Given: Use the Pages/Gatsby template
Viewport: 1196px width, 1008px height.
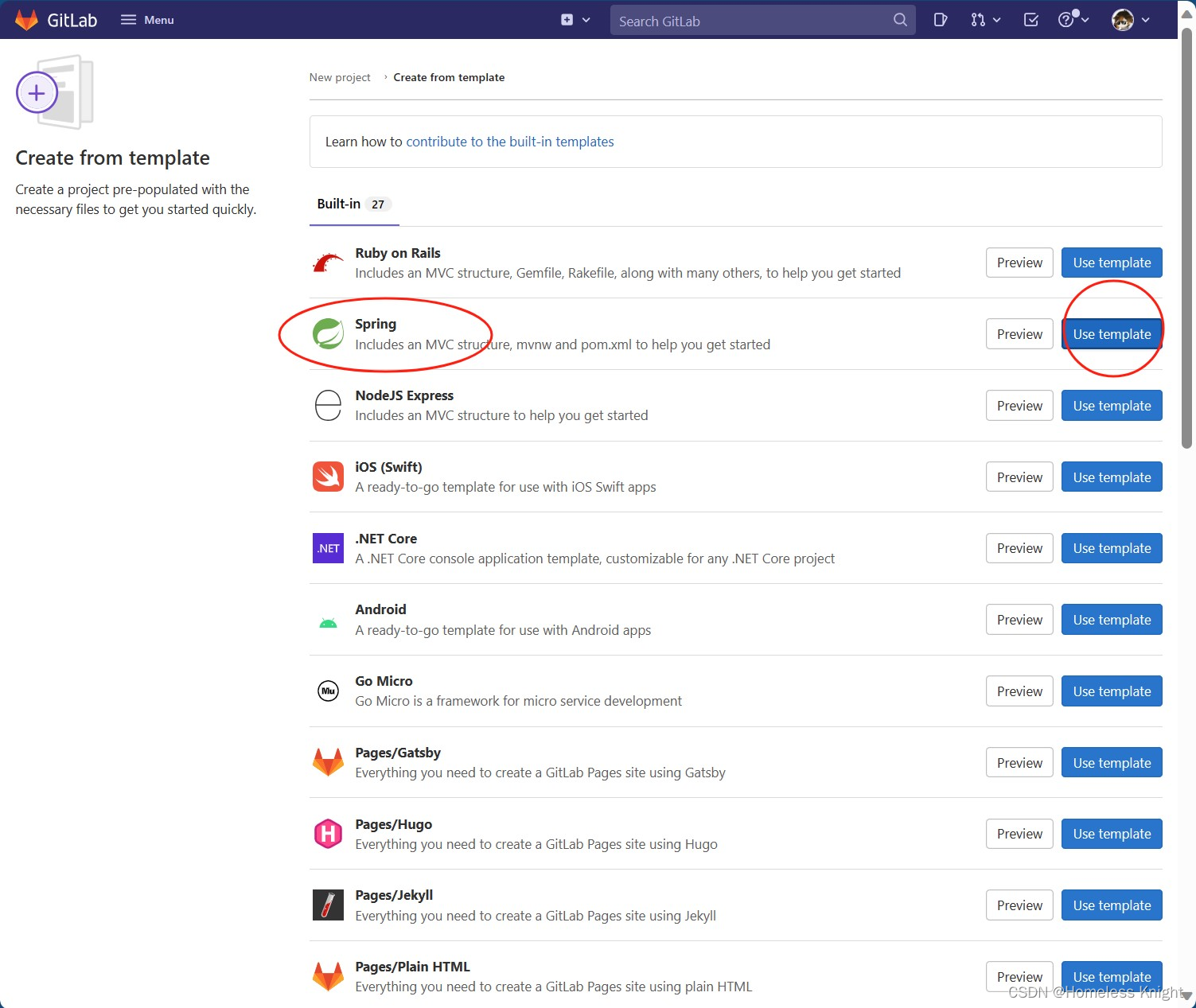Looking at the screenshot, I should (1112, 763).
